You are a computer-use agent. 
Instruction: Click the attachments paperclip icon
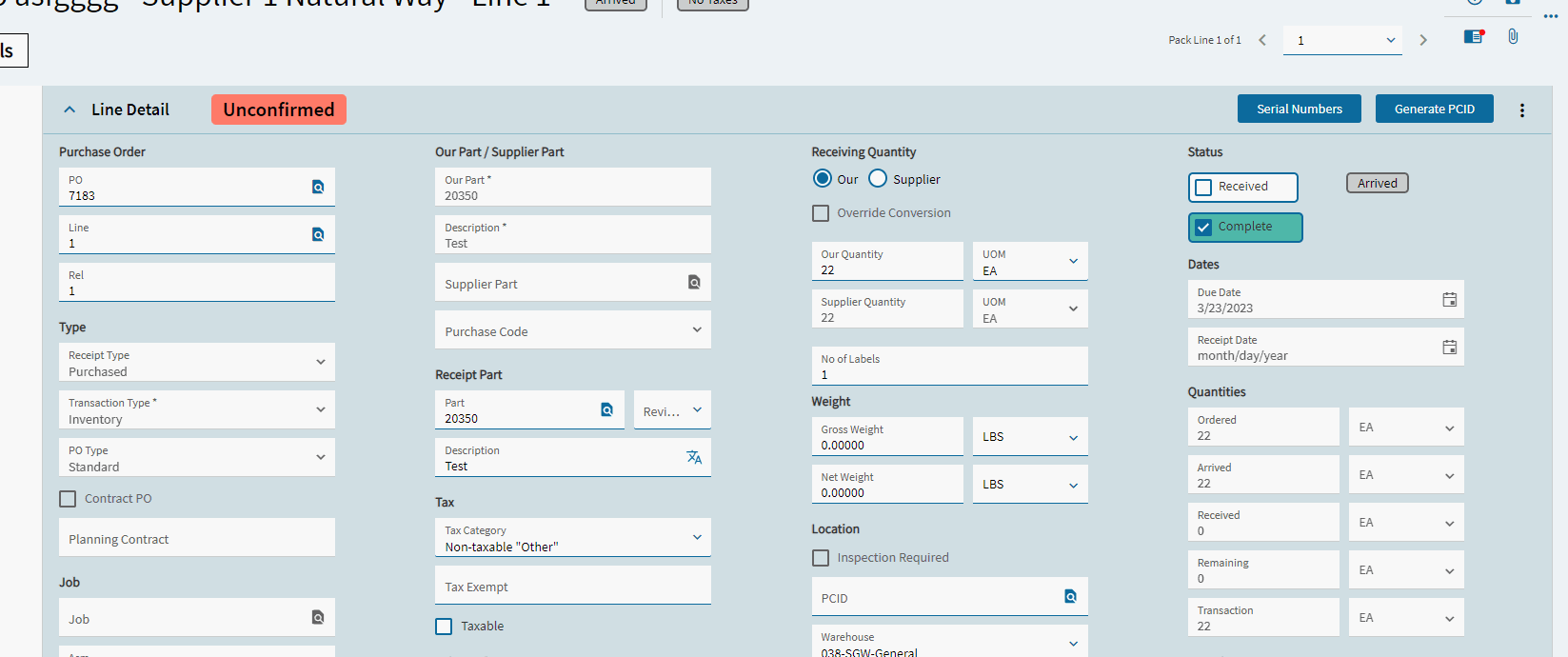point(1513,37)
